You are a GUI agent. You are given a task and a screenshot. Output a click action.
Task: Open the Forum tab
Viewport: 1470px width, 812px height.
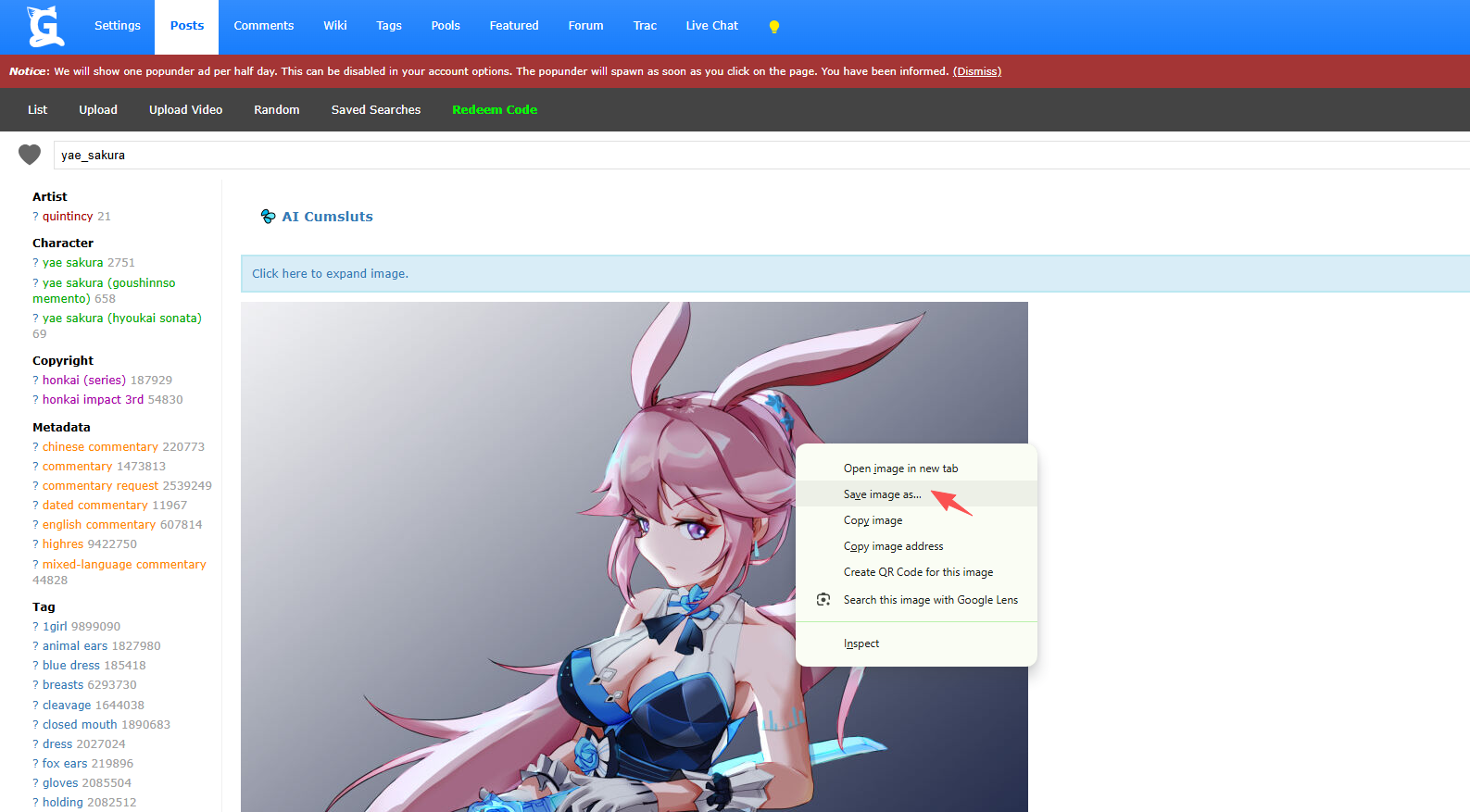coord(586,26)
